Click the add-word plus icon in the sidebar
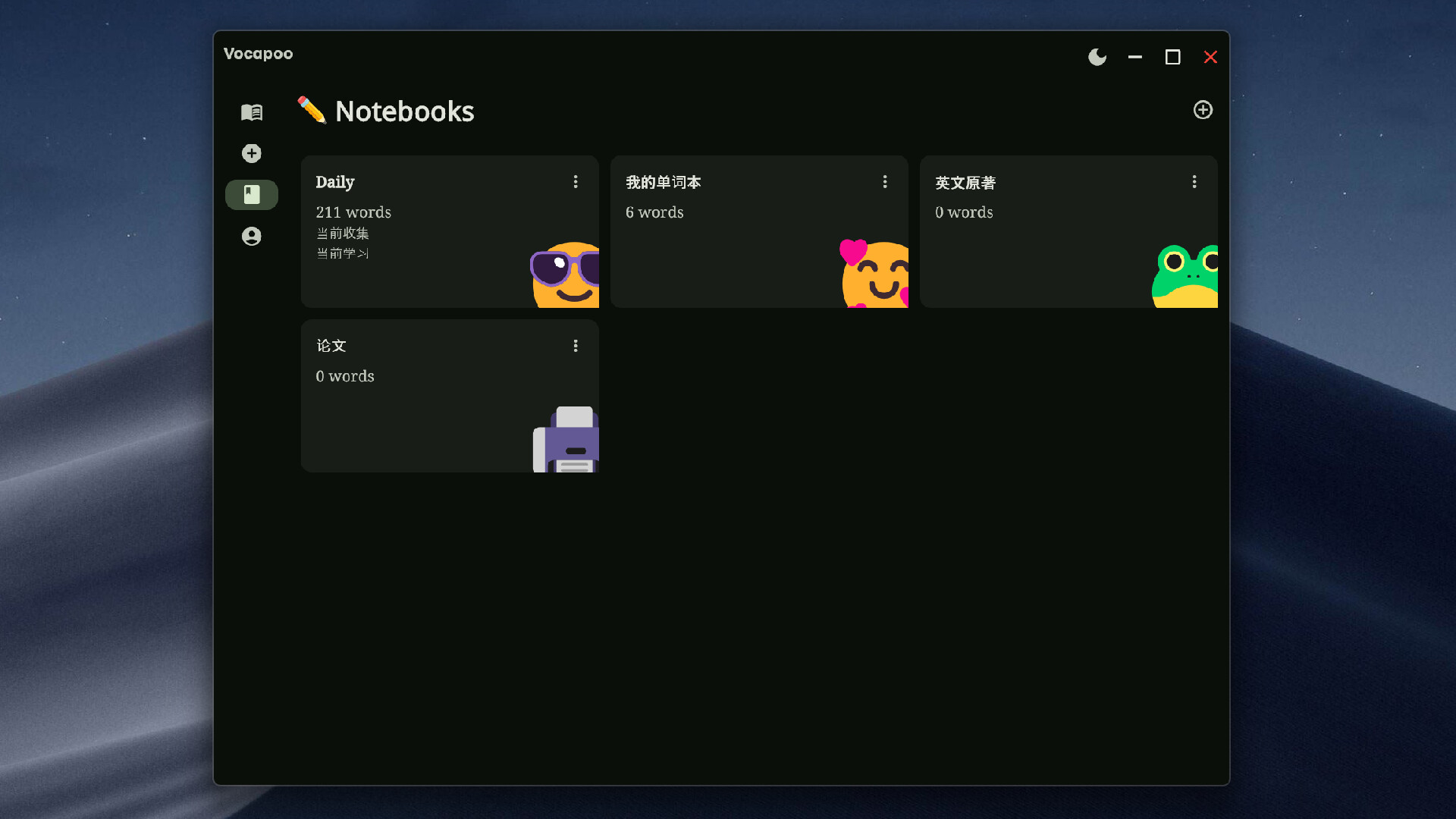Image resolution: width=1456 pixels, height=819 pixels. pos(251,153)
